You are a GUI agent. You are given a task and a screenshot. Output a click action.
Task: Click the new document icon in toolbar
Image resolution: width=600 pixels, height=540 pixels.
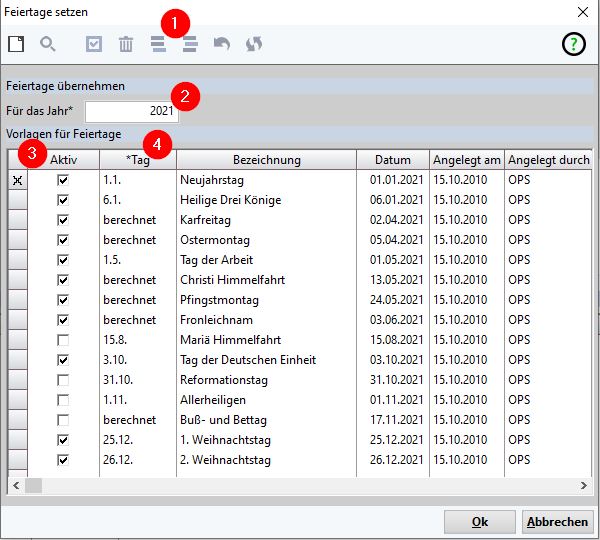(x=16, y=44)
